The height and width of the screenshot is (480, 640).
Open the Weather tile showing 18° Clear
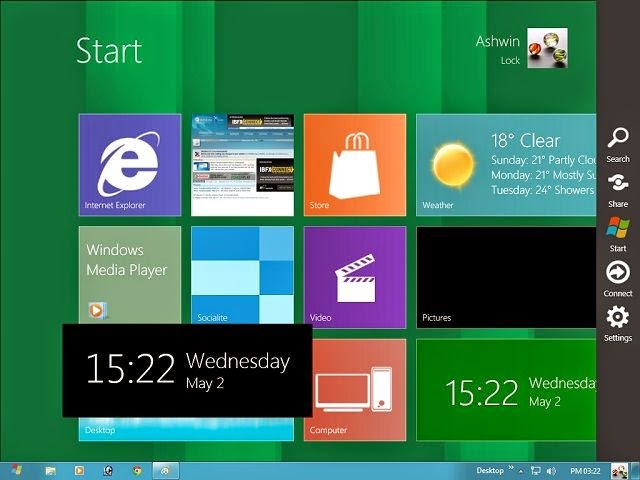tap(506, 165)
